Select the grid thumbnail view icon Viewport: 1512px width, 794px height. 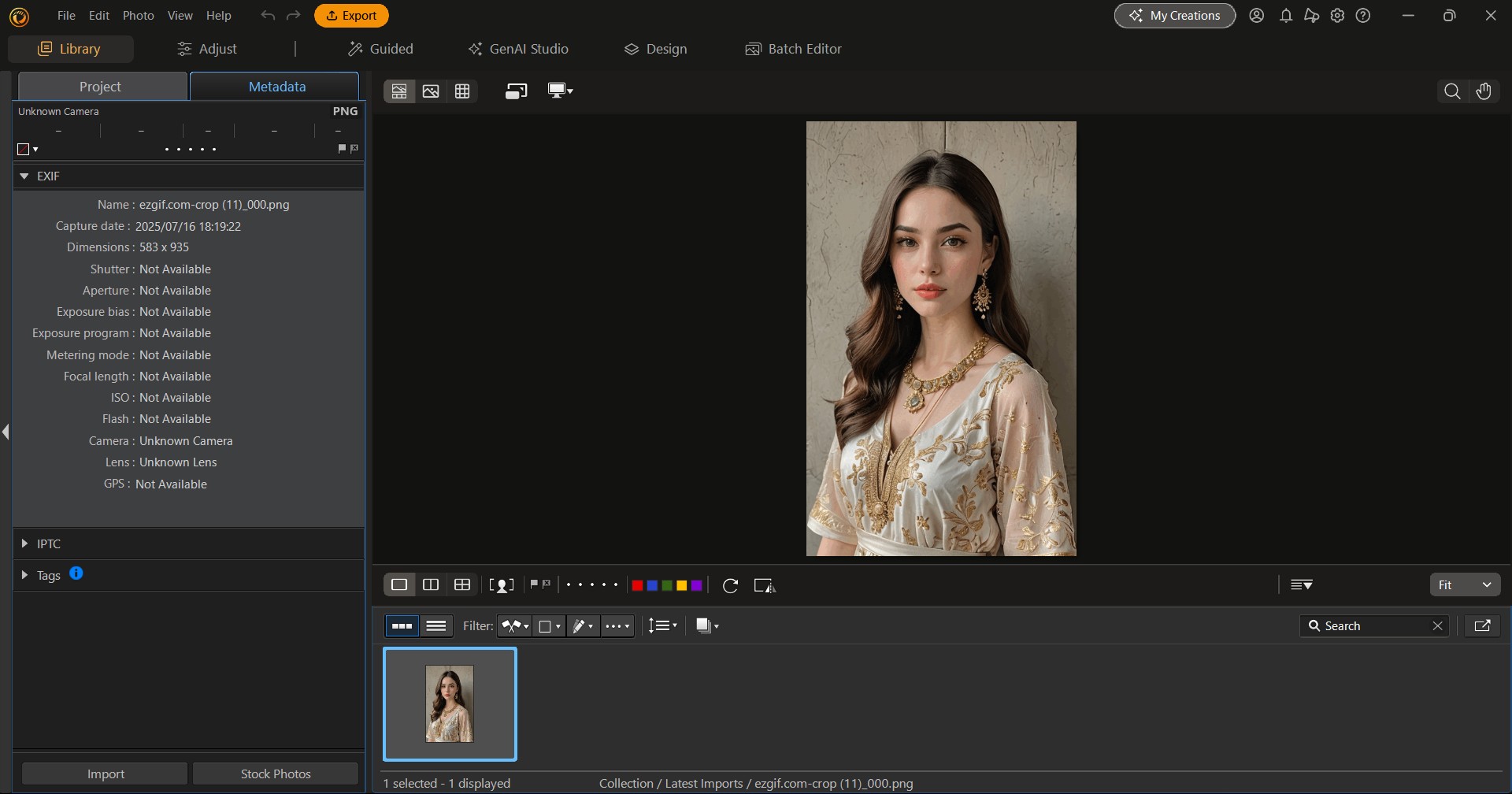462,91
